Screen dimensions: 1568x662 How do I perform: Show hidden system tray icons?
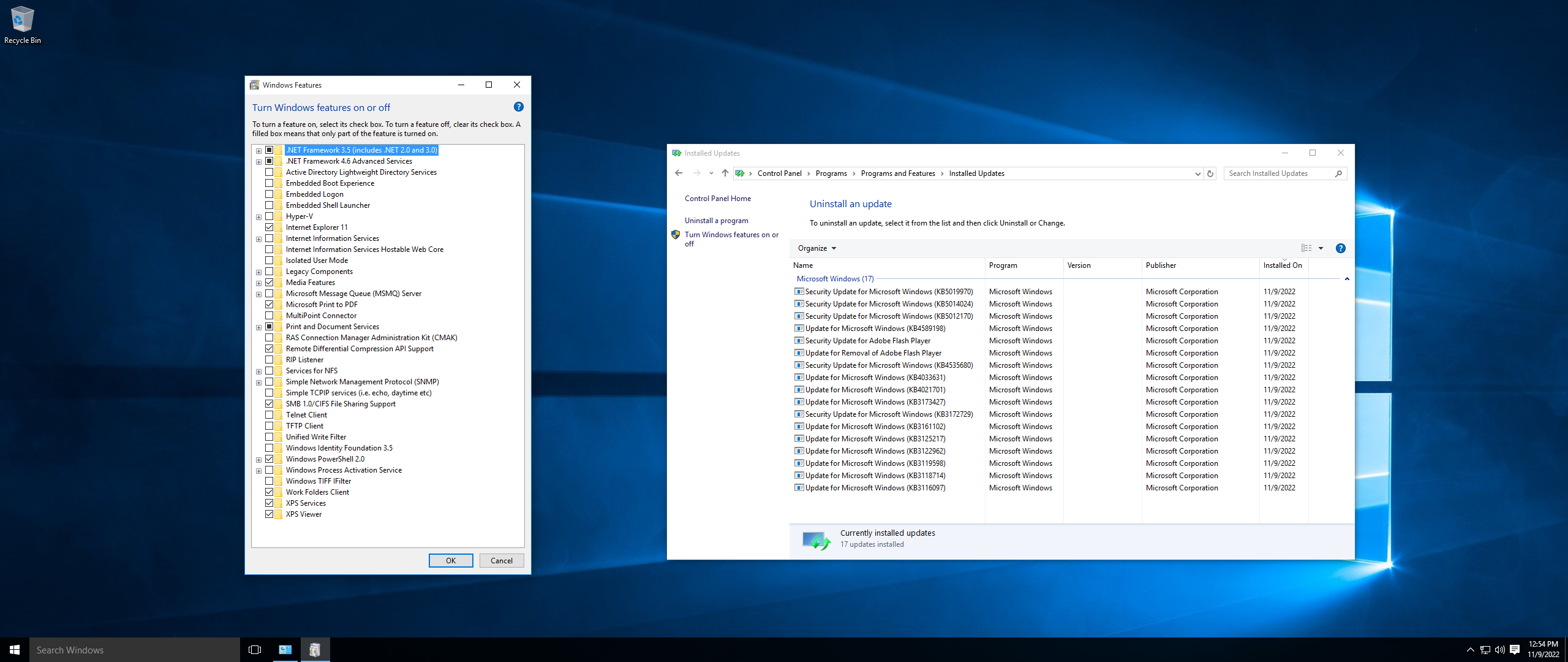point(1470,650)
